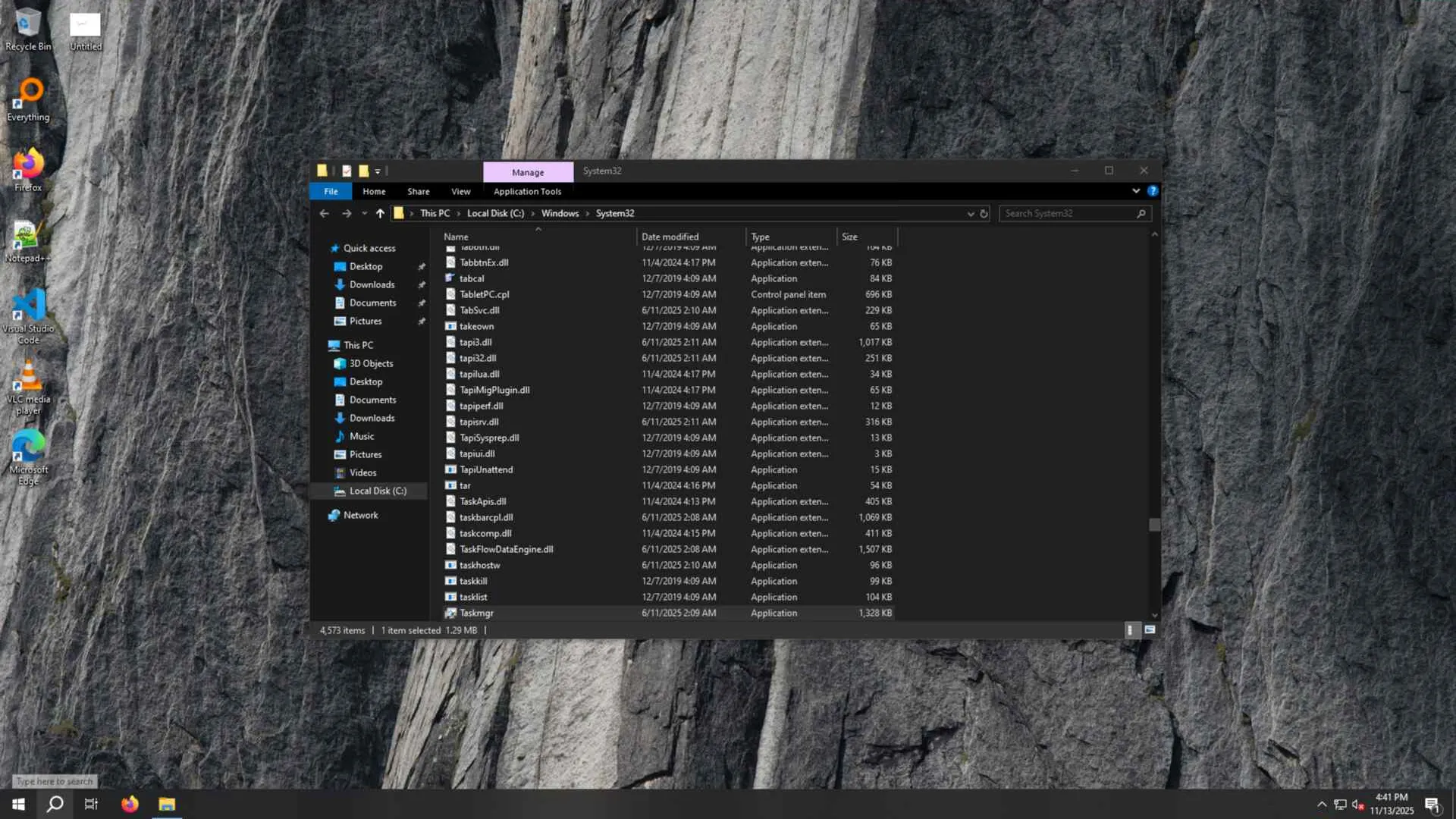Open the recent locations dropdown arrow
Viewport: 1456px width, 819px height.
365,214
